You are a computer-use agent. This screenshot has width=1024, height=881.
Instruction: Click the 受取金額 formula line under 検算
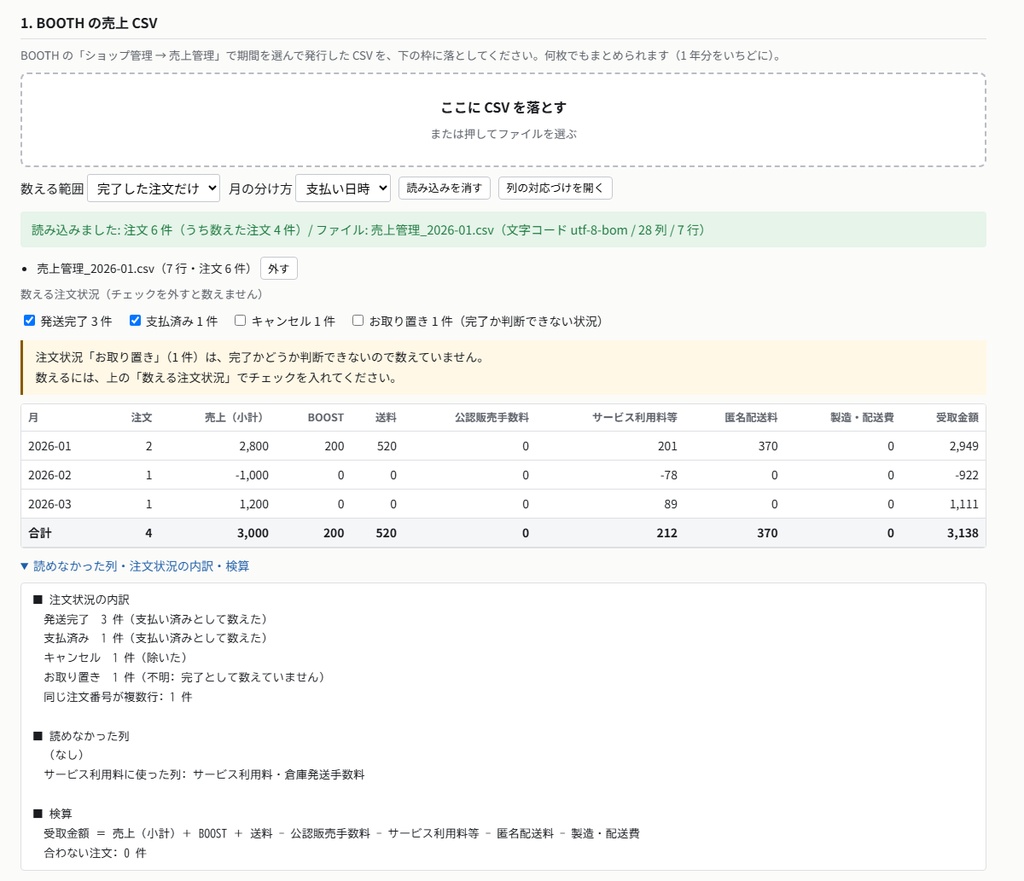click(x=342, y=833)
